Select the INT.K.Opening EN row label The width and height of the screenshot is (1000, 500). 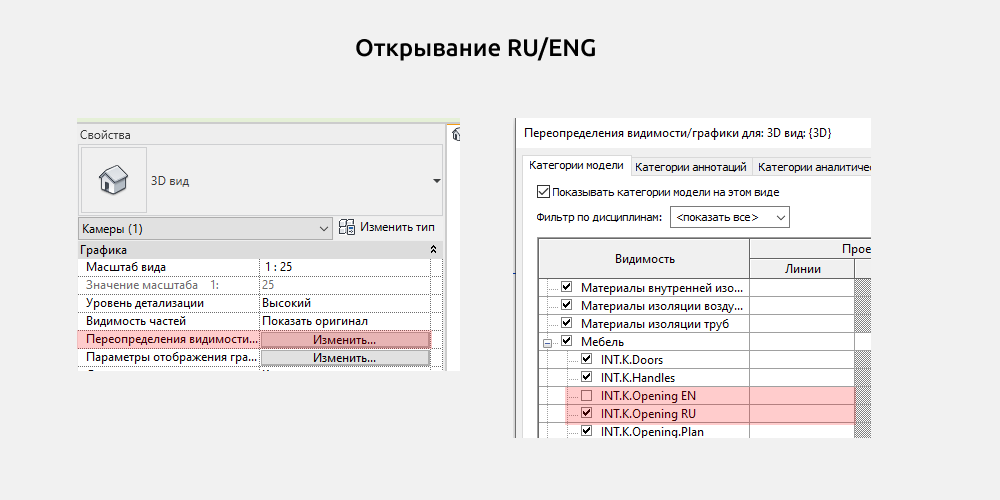[648, 396]
